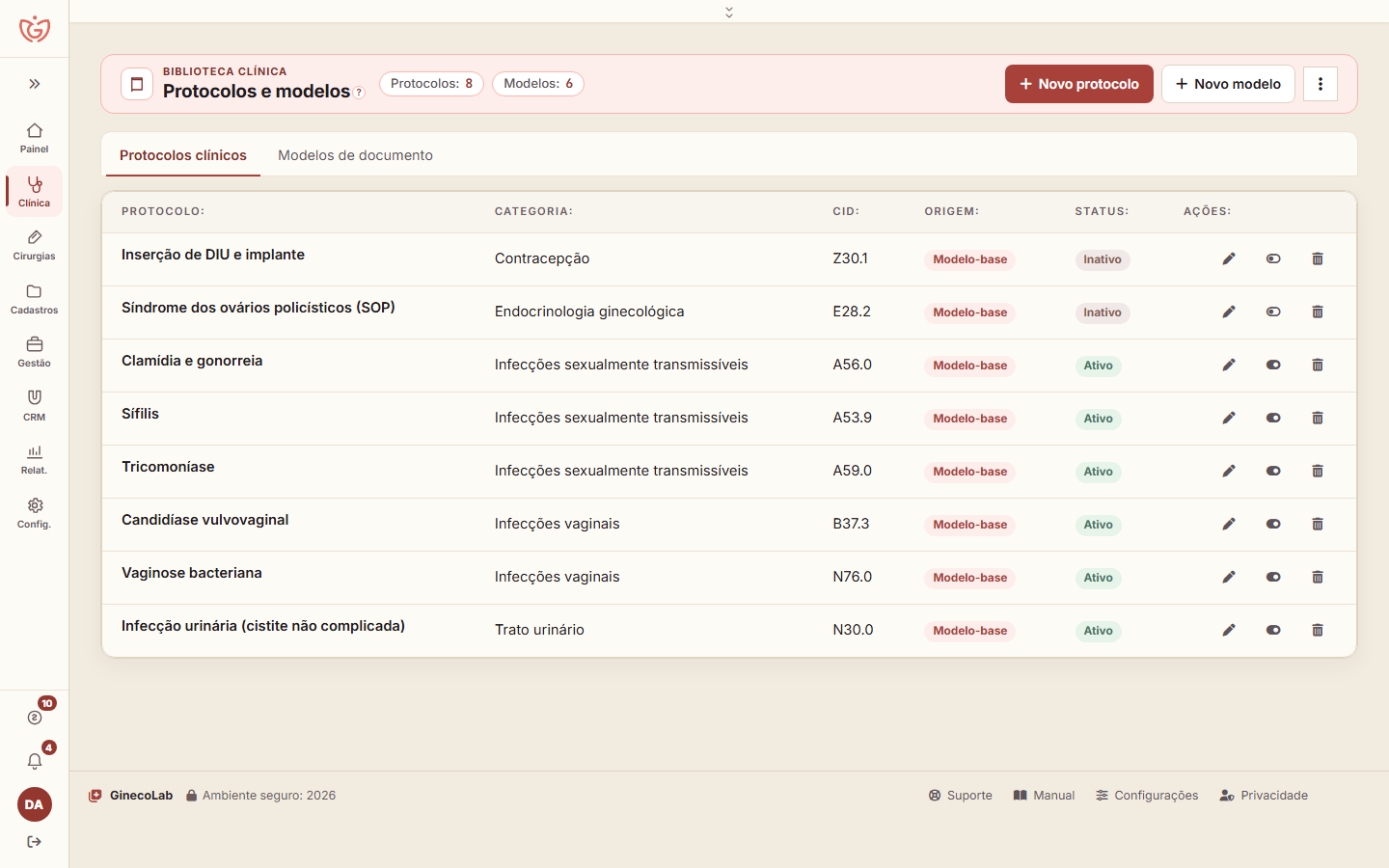Viewport: 1389px width, 868px height.
Task: Delete the Clamídia e gonorreia protocol
Action: click(x=1318, y=365)
